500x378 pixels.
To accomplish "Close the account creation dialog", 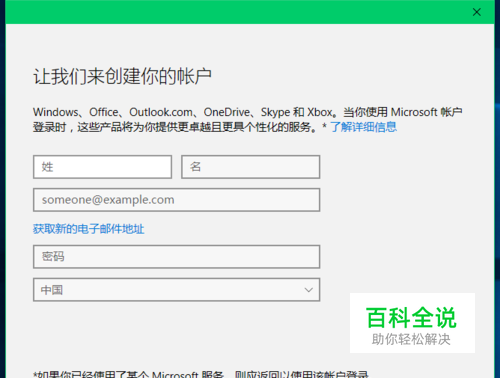I will (x=477, y=12).
